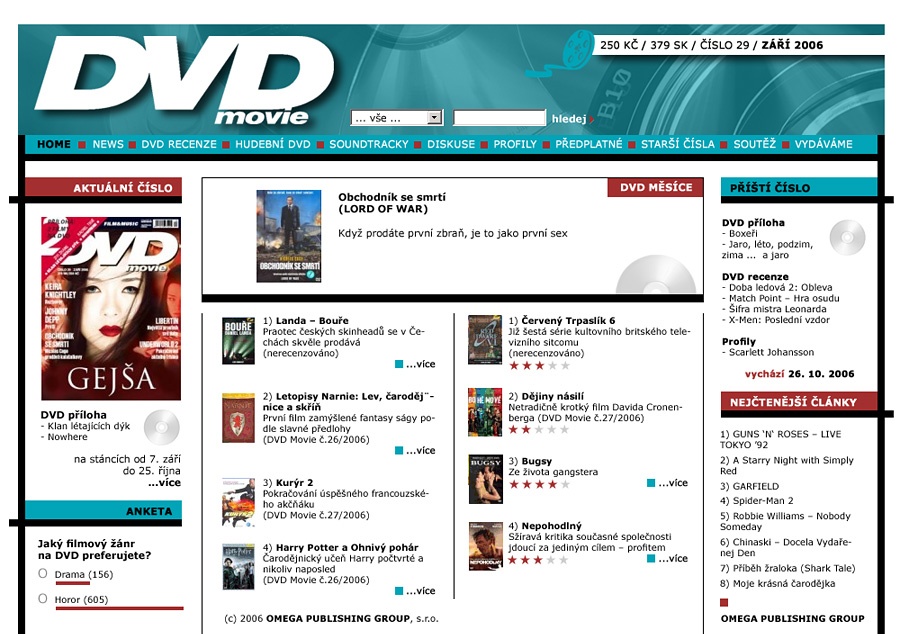The image size is (900, 634).
Task: Open the Spider-Man 2 article
Action: [x=757, y=501]
